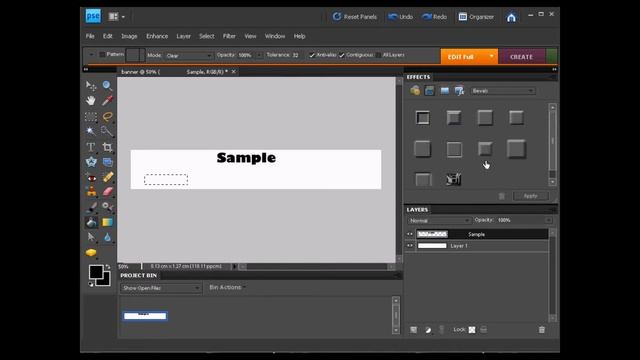The height and width of the screenshot is (360, 640).
Task: Select the Hand tool
Action: click(x=91, y=100)
